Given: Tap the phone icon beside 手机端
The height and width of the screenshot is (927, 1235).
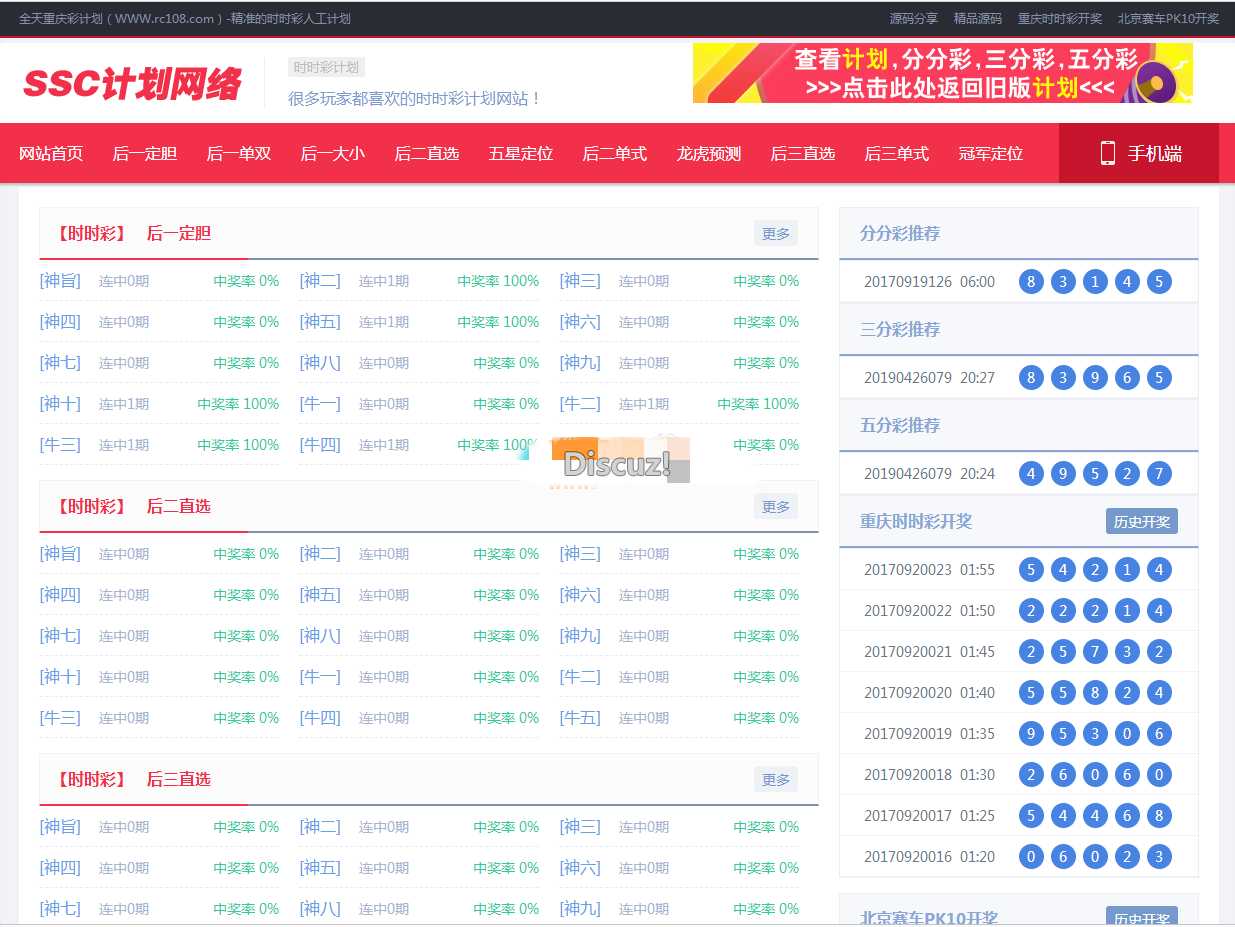Looking at the screenshot, I should (1107, 153).
